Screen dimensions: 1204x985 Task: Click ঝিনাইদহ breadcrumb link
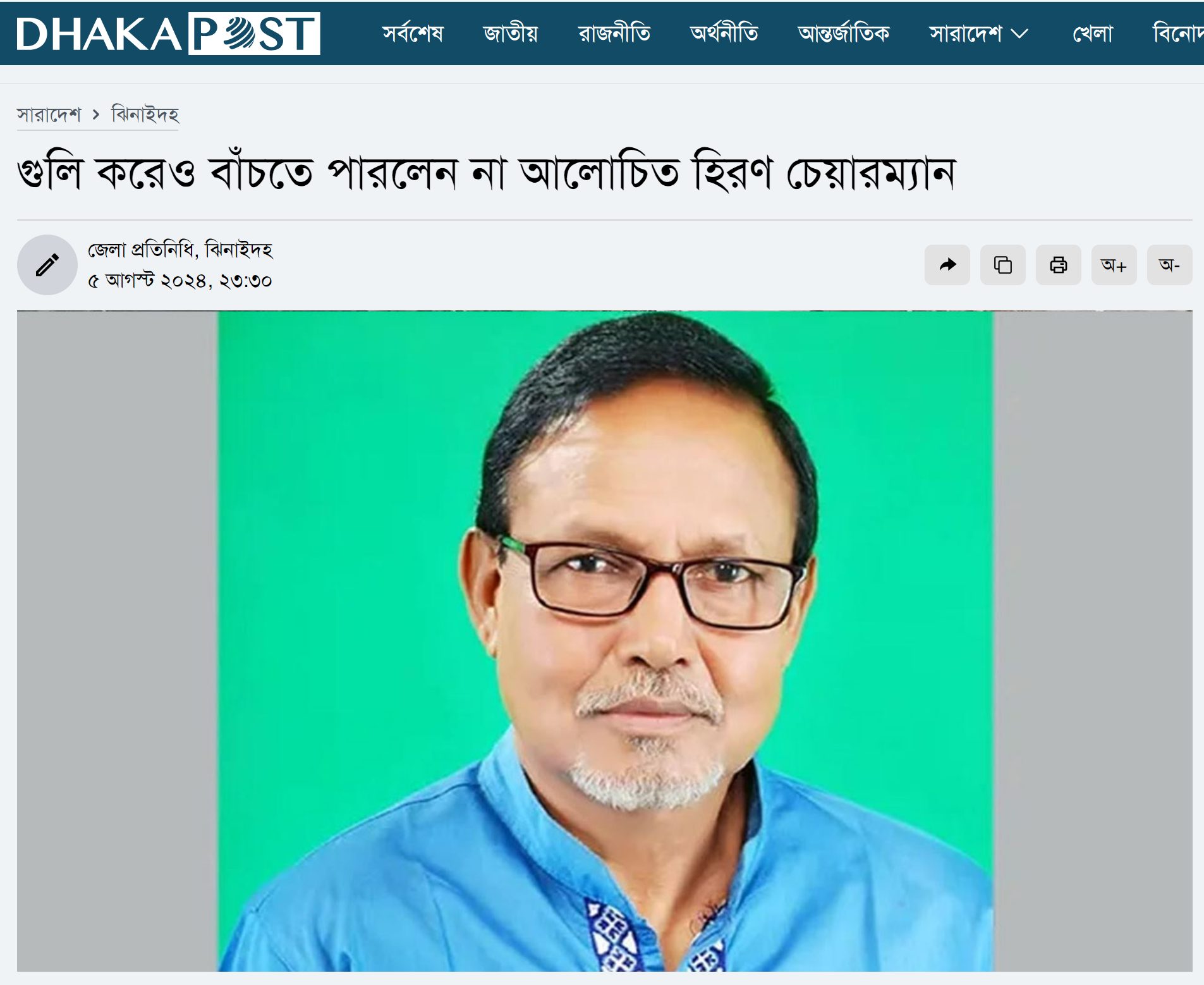tap(145, 114)
